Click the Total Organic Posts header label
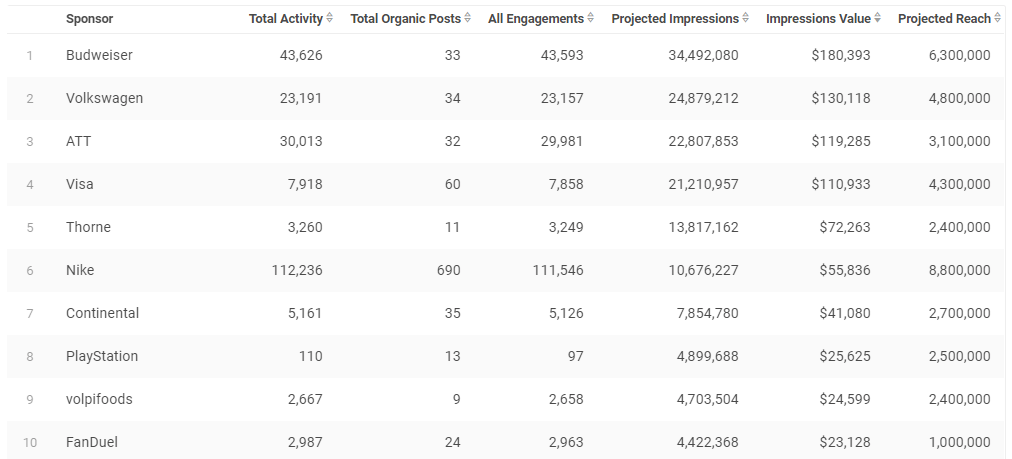1012x459 pixels. (406, 19)
